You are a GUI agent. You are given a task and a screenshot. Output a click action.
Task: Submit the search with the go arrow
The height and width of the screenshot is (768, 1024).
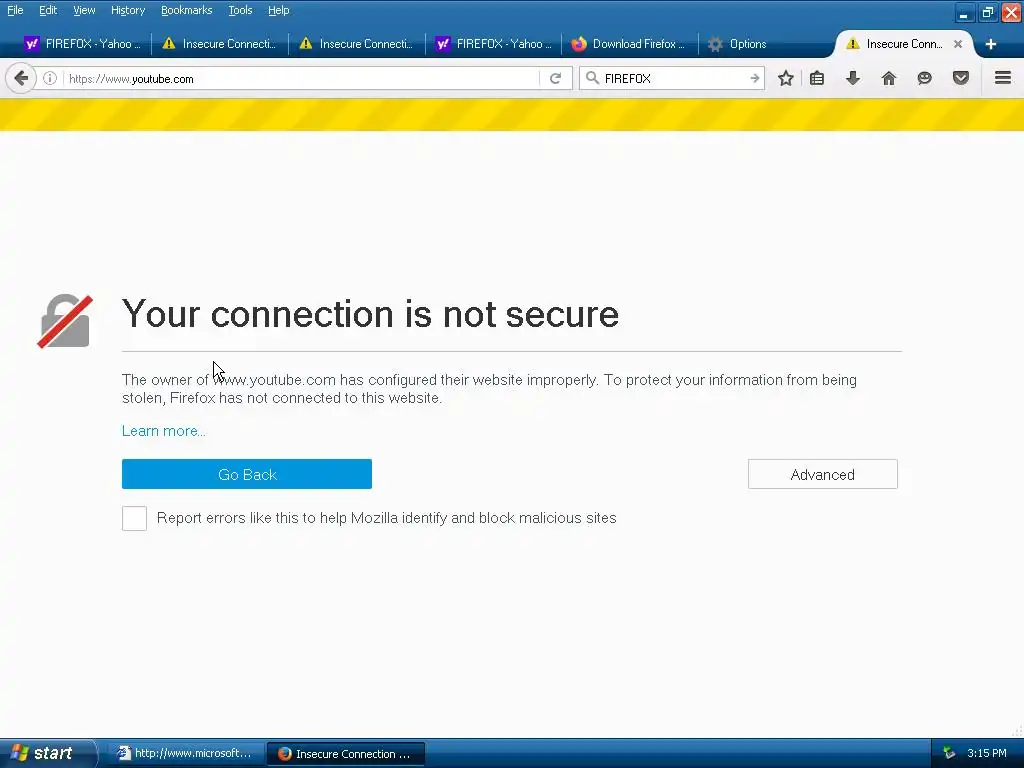[754, 78]
